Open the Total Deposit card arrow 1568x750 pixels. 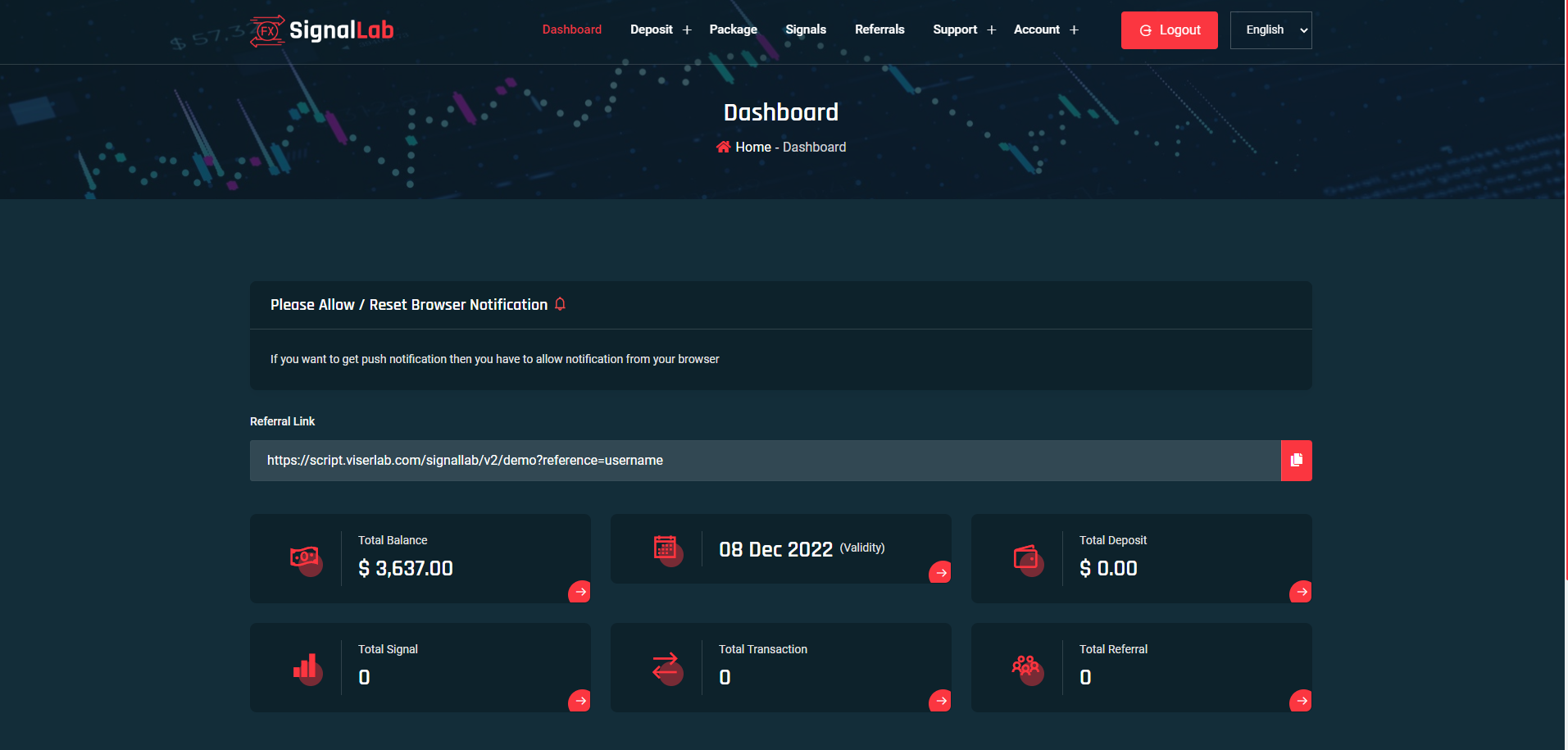click(x=1301, y=592)
